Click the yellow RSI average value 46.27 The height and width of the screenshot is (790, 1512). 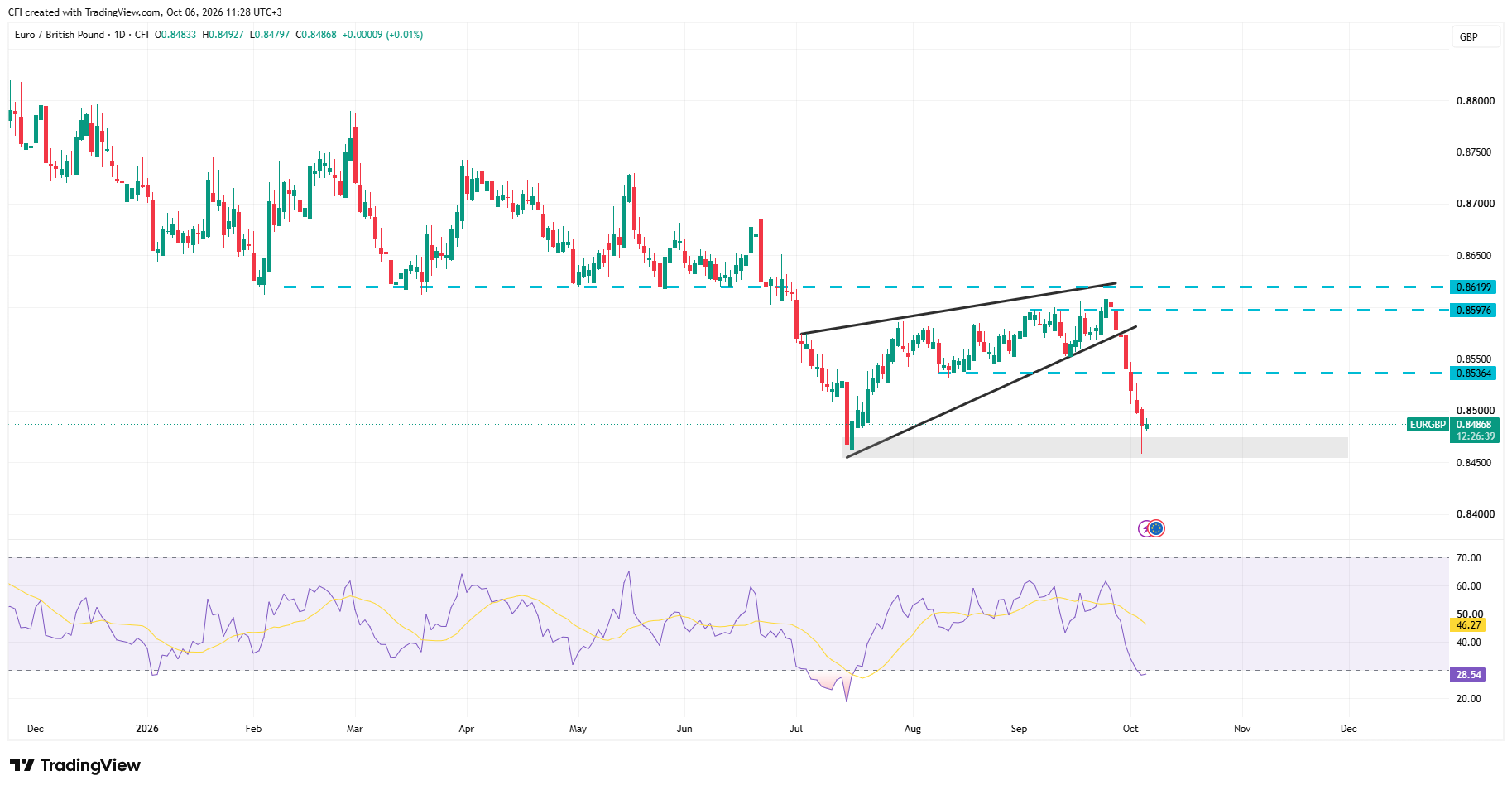[1468, 625]
